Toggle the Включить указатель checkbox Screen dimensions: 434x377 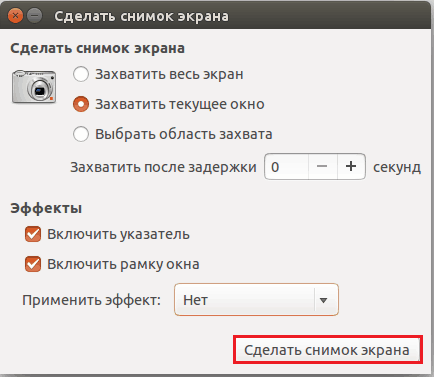33,234
